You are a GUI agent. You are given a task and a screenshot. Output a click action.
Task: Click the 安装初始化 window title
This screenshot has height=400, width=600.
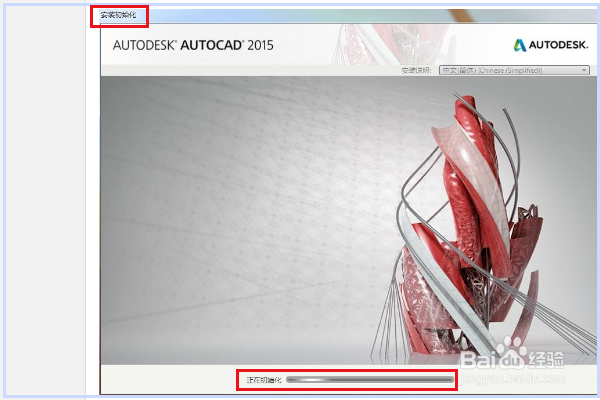[x=118, y=15]
